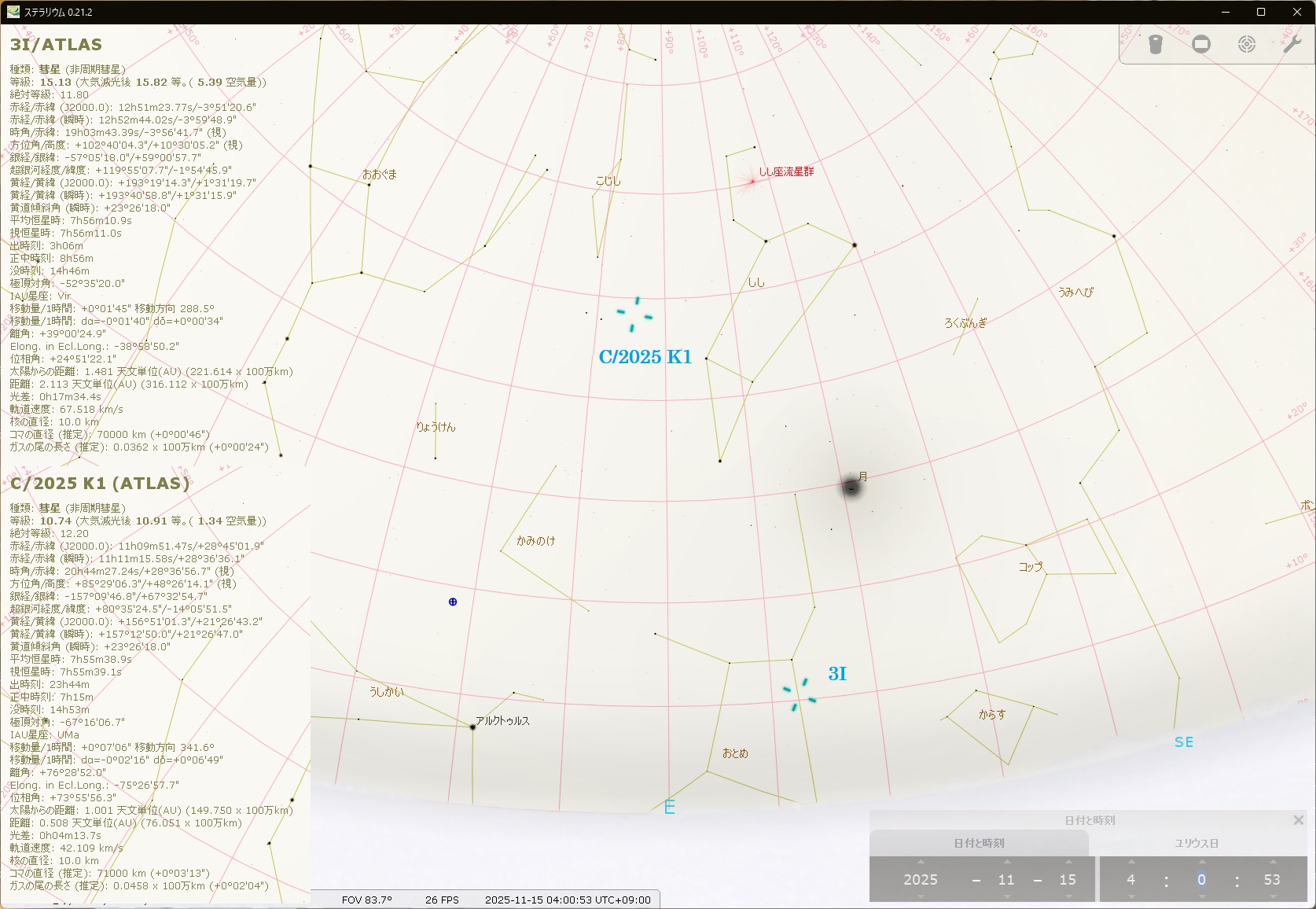Click the Leonids meteor shower radiant marker
Image resolution: width=1316 pixels, height=909 pixels.
[752, 182]
